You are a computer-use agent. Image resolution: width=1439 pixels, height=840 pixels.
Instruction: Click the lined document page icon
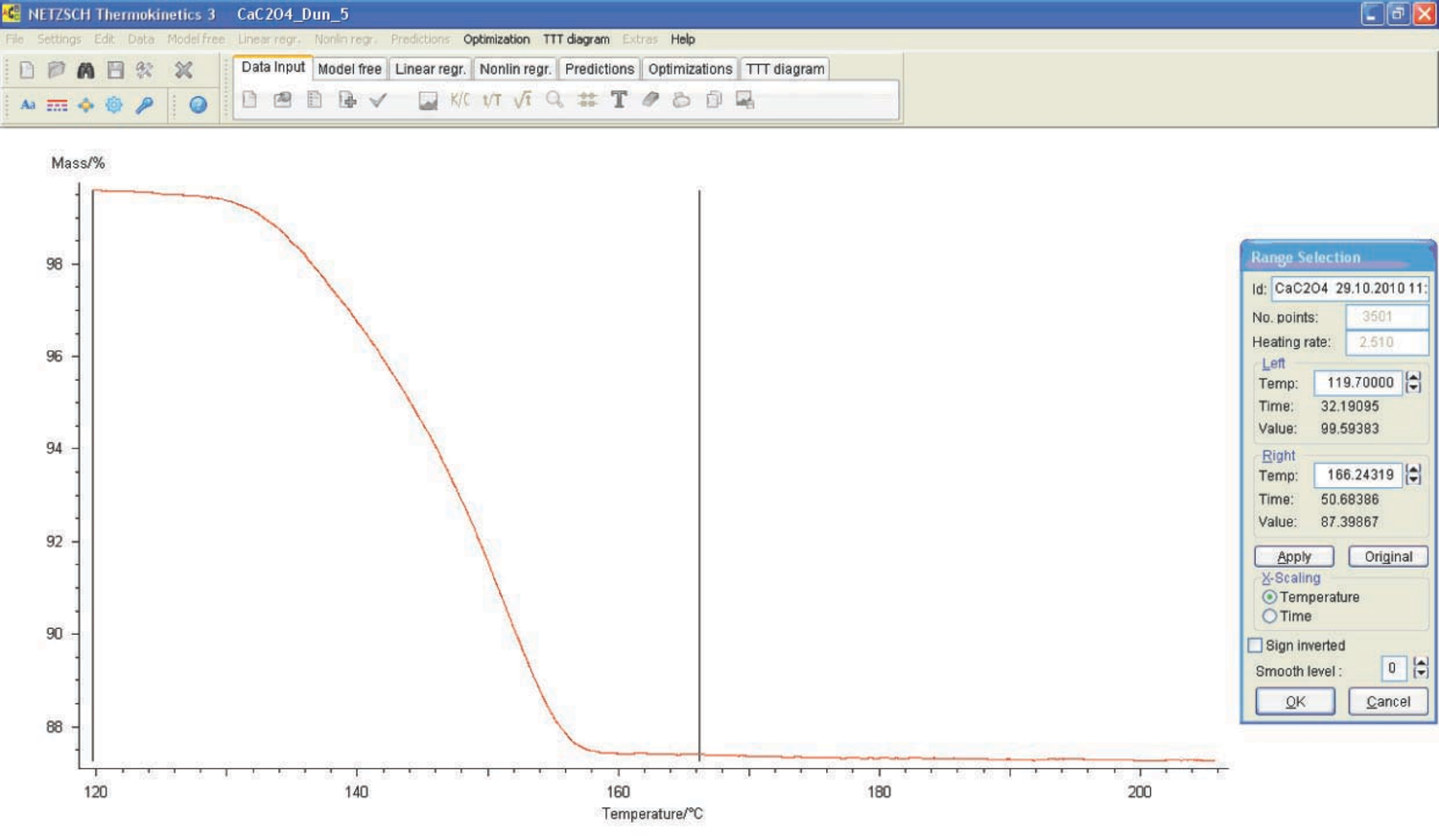click(x=315, y=100)
